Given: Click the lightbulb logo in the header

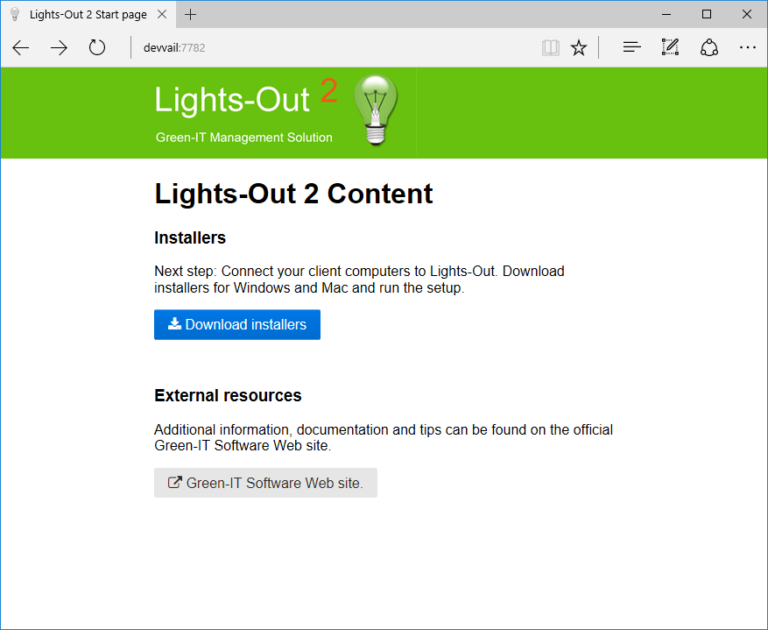Looking at the screenshot, I should point(375,109).
